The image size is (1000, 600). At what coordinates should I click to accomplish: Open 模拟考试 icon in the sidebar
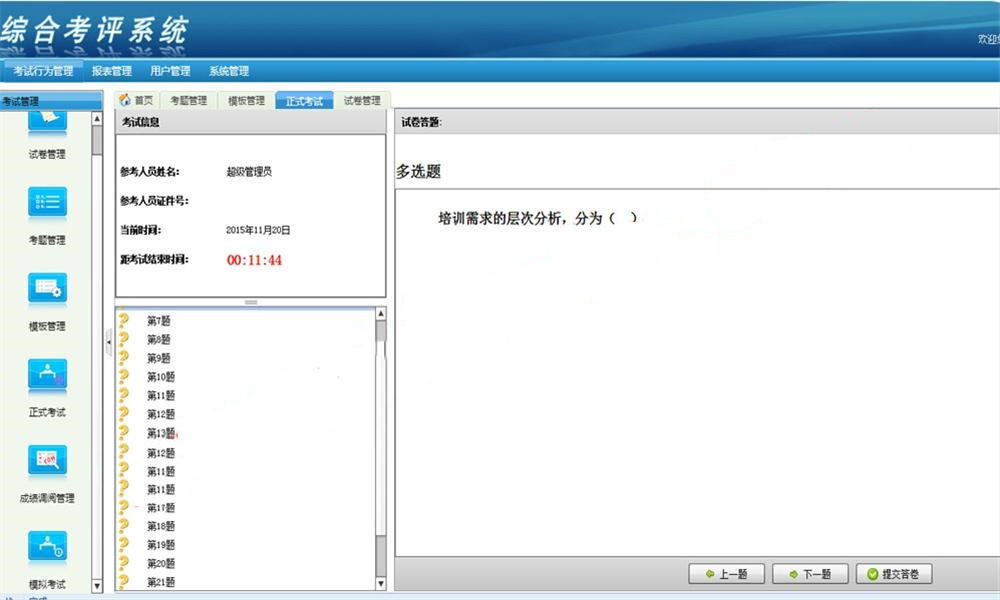(47, 546)
